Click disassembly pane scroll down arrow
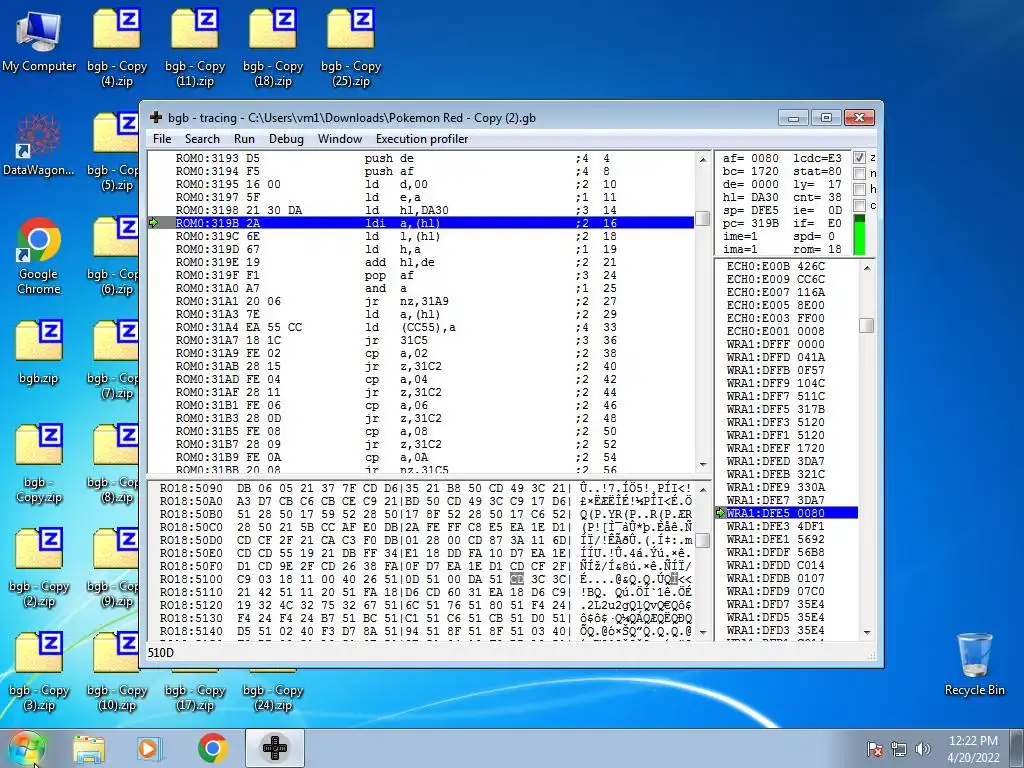Screen dimensions: 1024x768 point(703,465)
